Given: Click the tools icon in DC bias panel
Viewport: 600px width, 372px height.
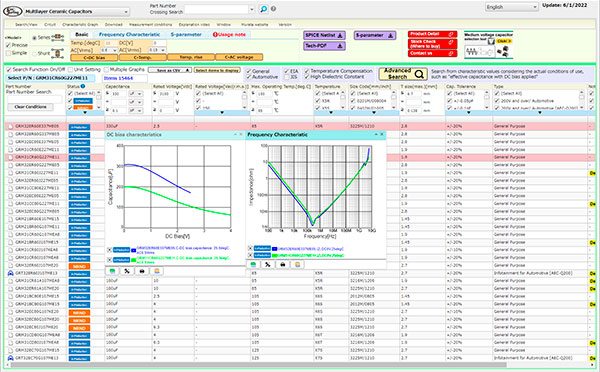Looking at the screenshot, I should (127, 271).
